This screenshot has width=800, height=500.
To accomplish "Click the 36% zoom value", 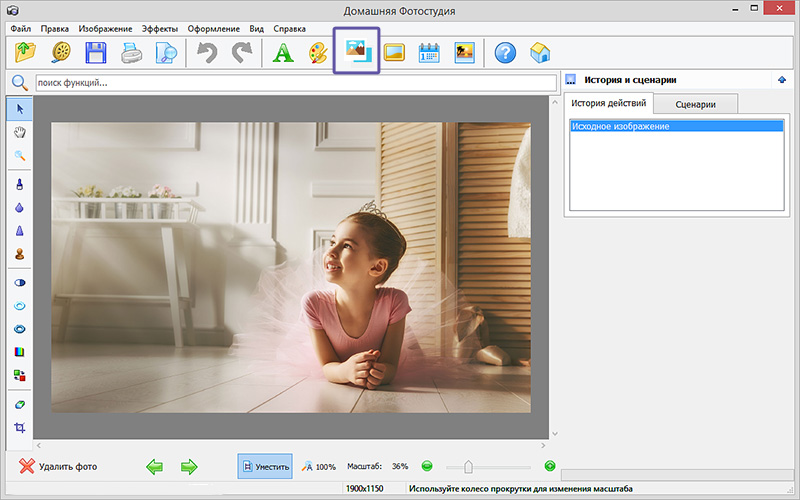I will 400,466.
